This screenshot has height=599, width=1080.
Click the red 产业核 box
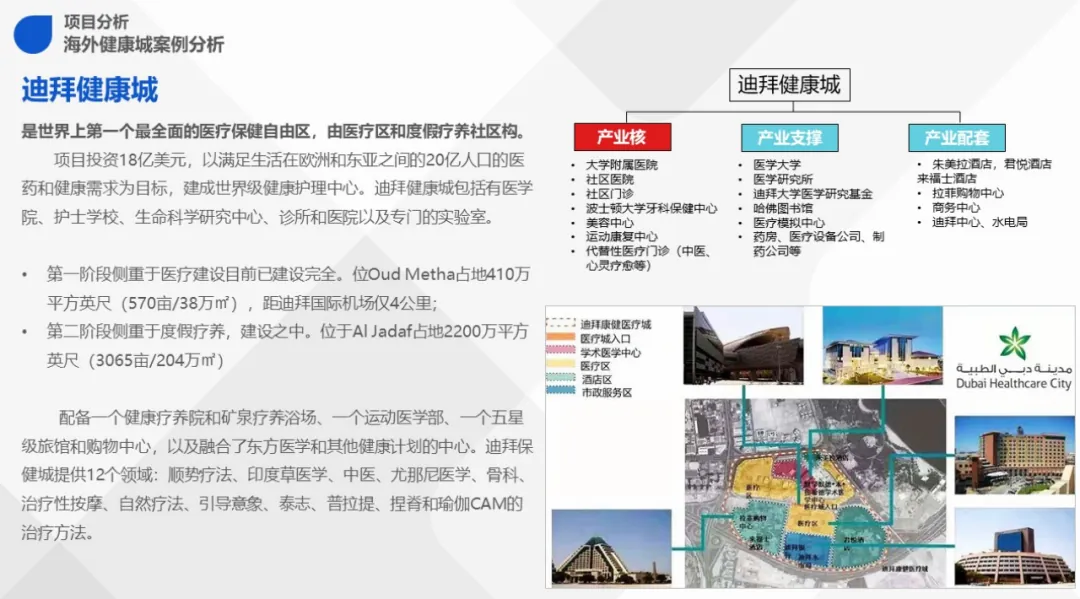[x=622, y=137]
